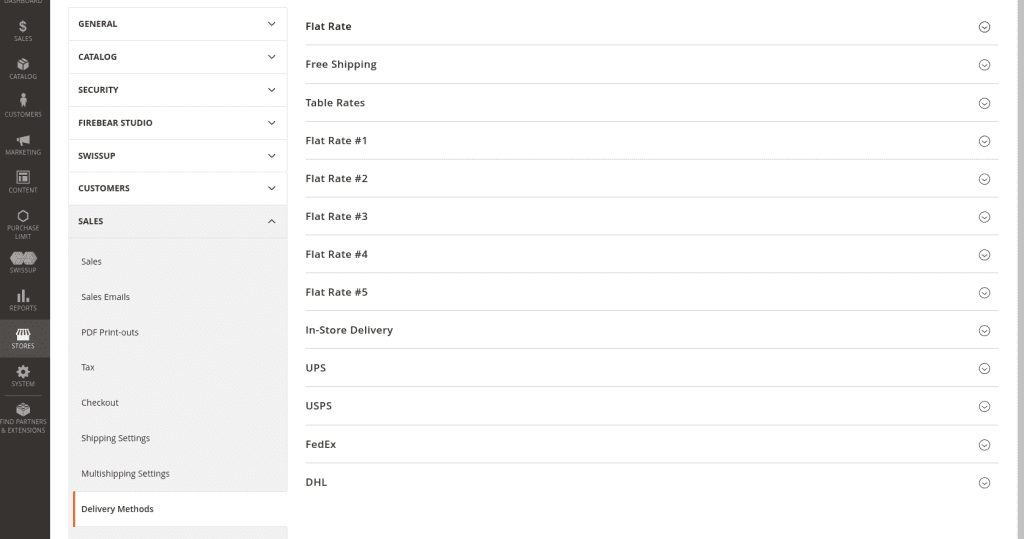Viewport: 1024px width, 539px height.
Task: Expand the In-Store Delivery chevron
Action: click(x=984, y=331)
